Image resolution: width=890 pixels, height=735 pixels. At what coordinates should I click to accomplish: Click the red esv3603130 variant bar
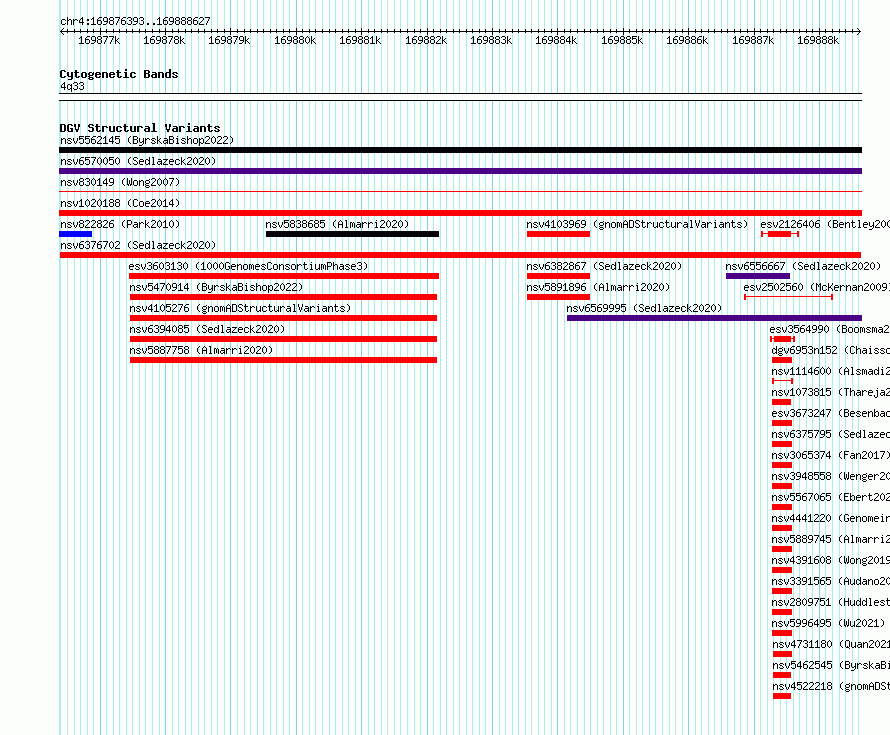coord(284,276)
